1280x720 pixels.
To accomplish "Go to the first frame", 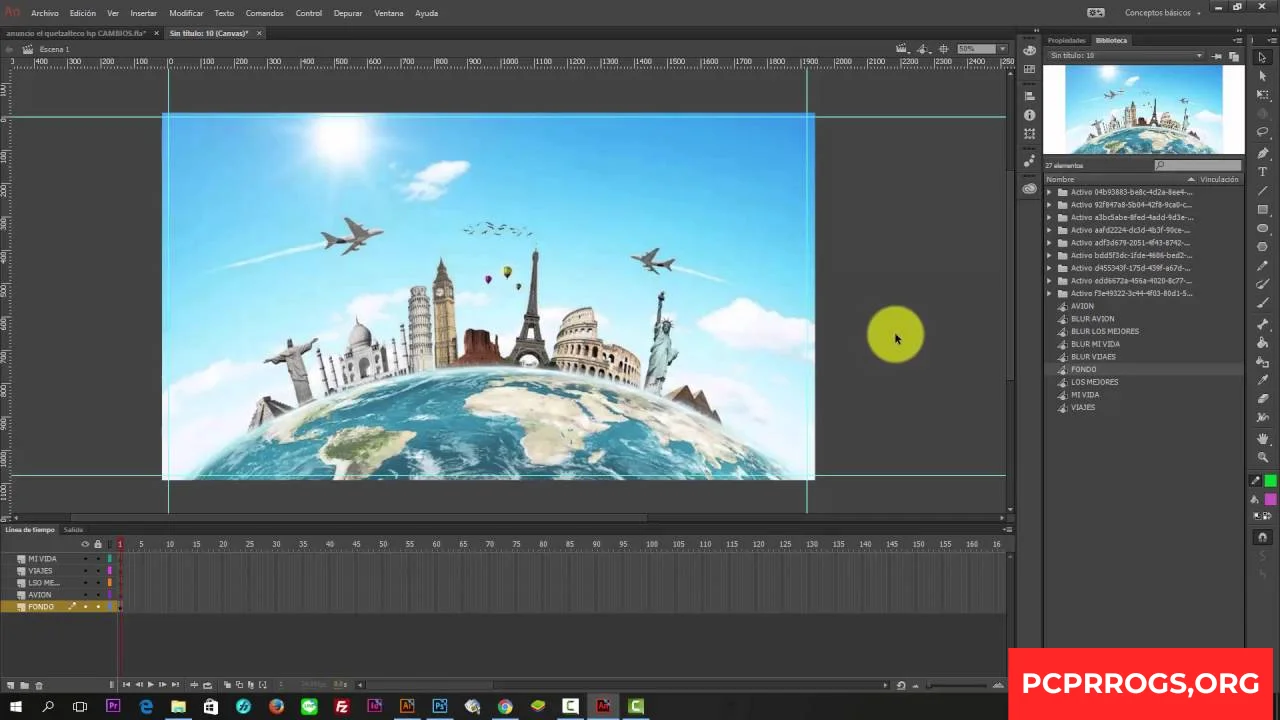I will (126, 685).
